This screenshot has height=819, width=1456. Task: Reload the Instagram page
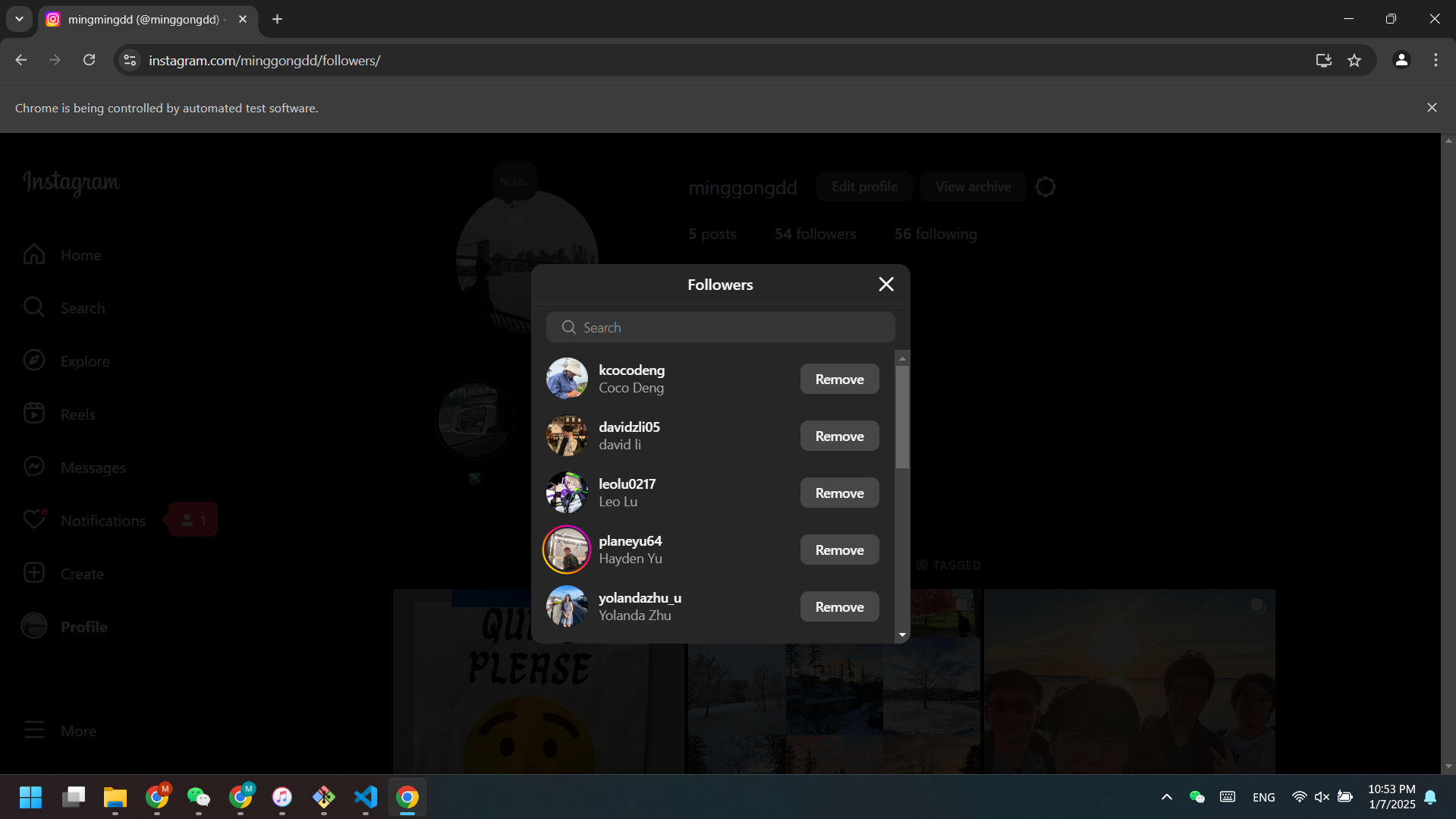pyautogui.click(x=89, y=60)
